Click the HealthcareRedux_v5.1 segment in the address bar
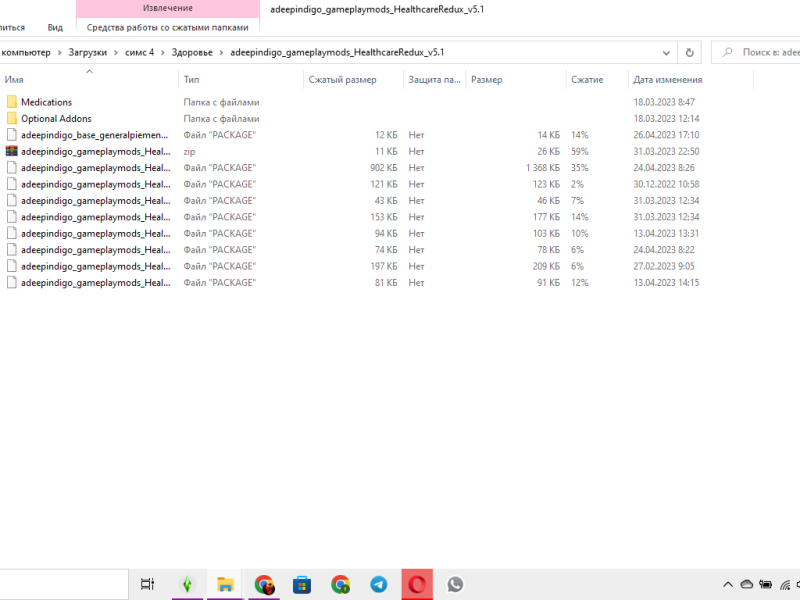 pos(337,53)
